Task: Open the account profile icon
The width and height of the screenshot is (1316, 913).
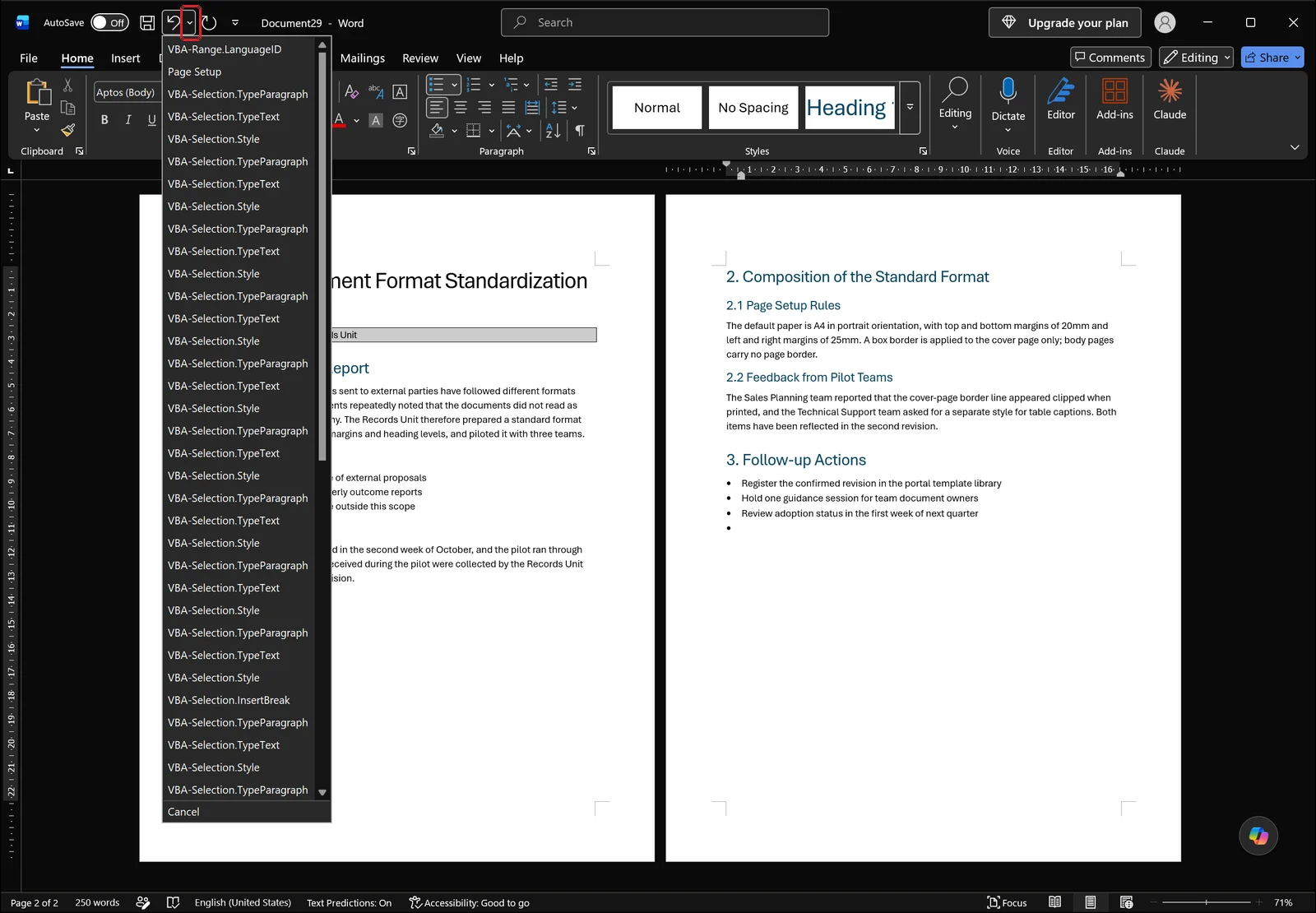Action: click(x=1165, y=23)
